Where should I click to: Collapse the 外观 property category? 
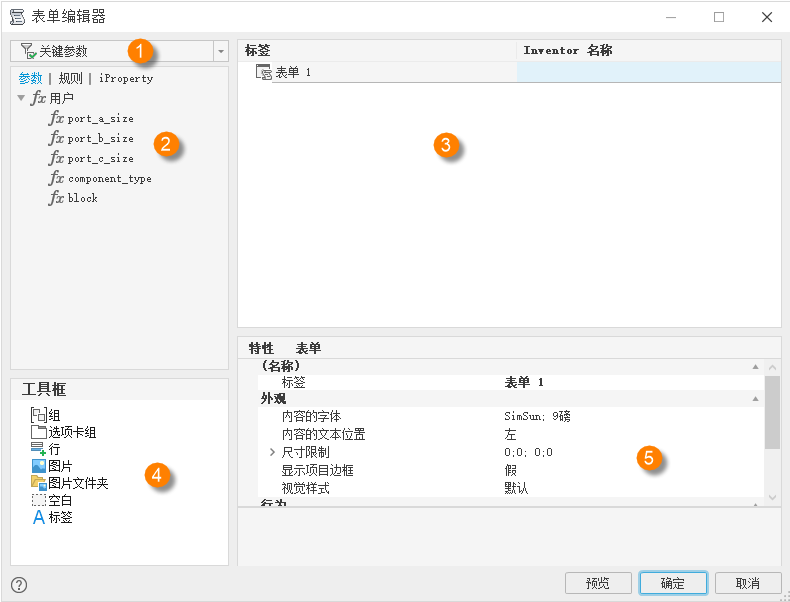[755, 398]
